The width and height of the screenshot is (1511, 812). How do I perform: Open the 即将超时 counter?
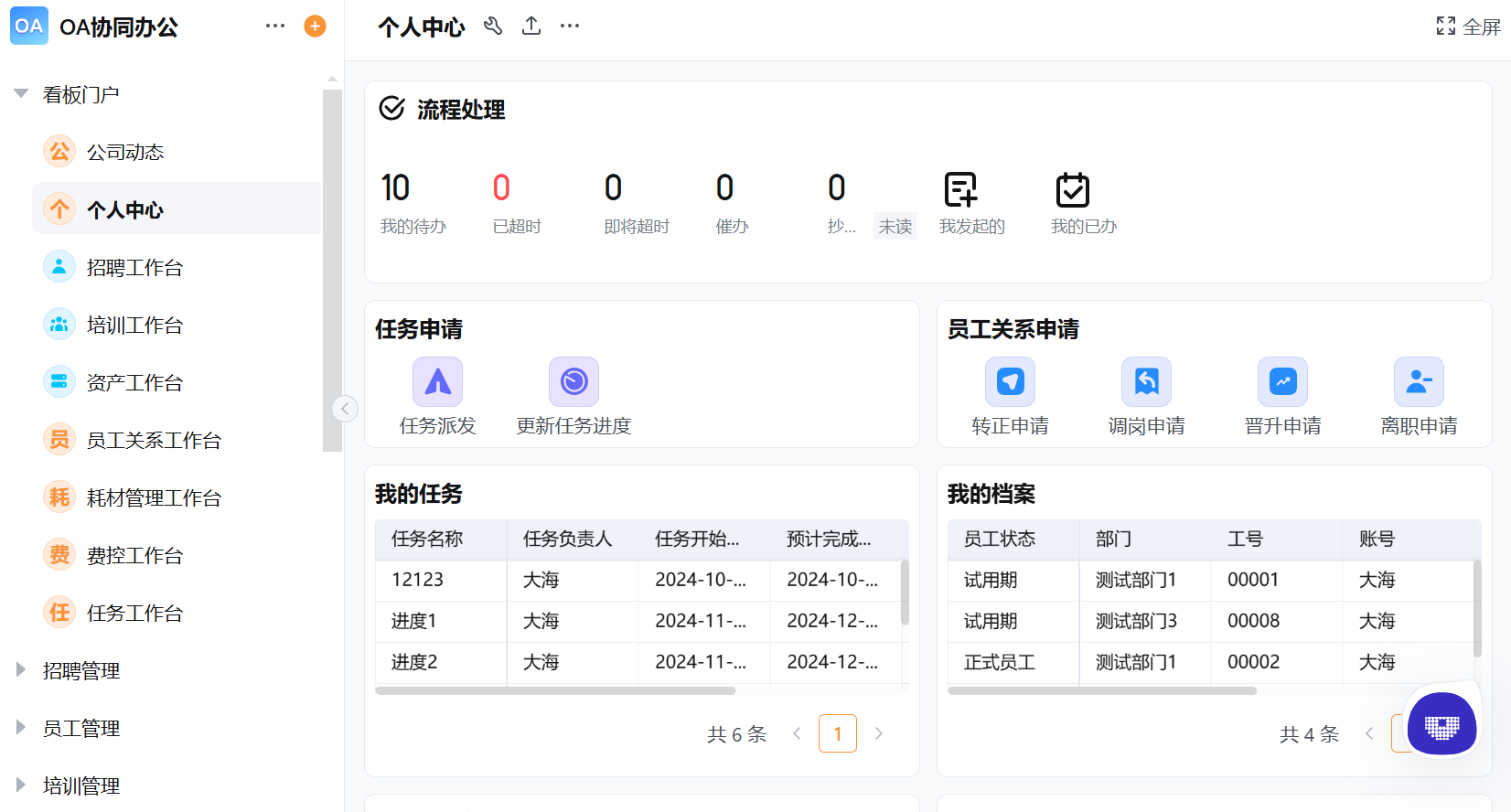637,203
